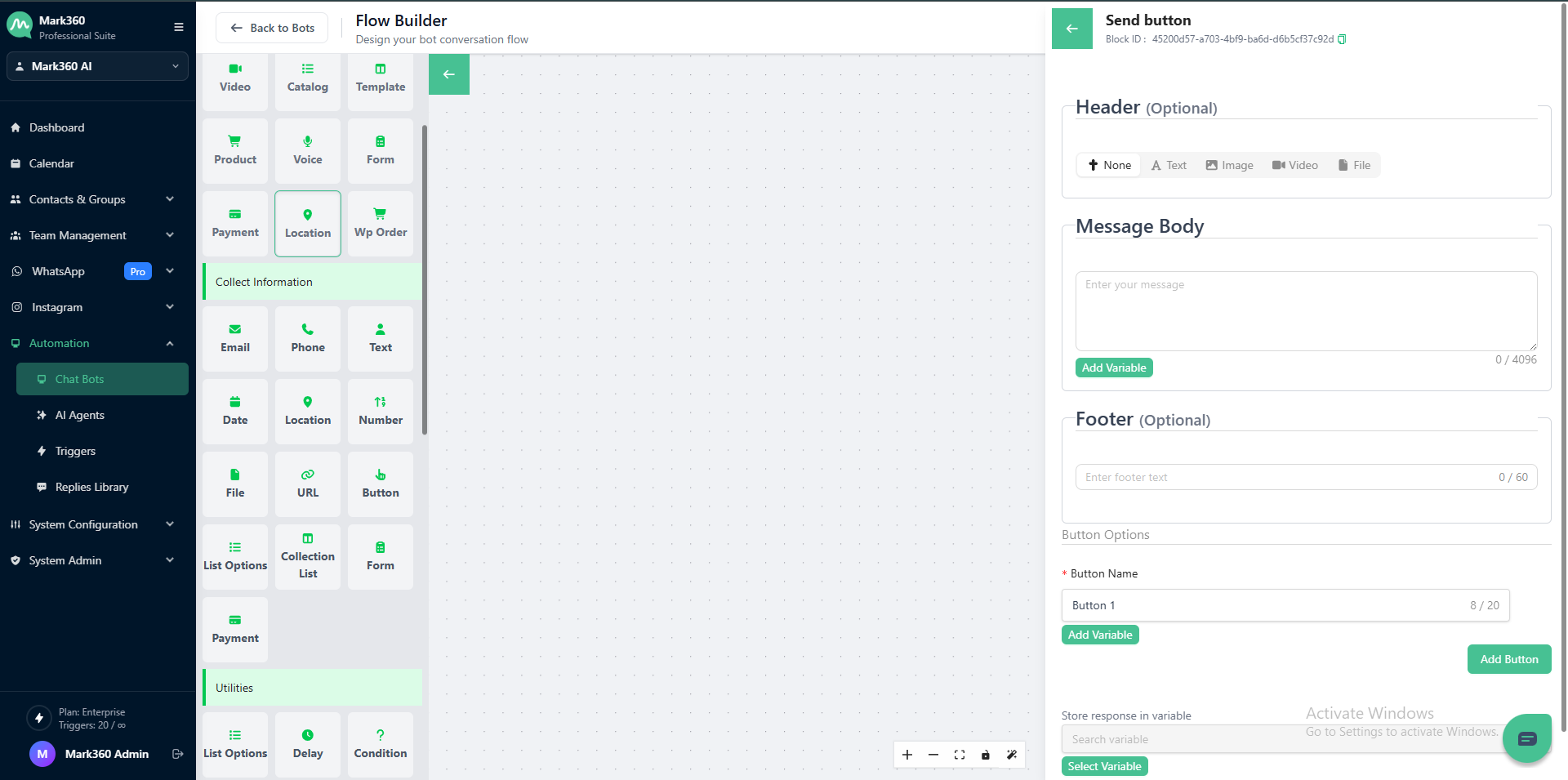1568x780 pixels.
Task: Toggle the canvas lock icon
Action: [986, 755]
